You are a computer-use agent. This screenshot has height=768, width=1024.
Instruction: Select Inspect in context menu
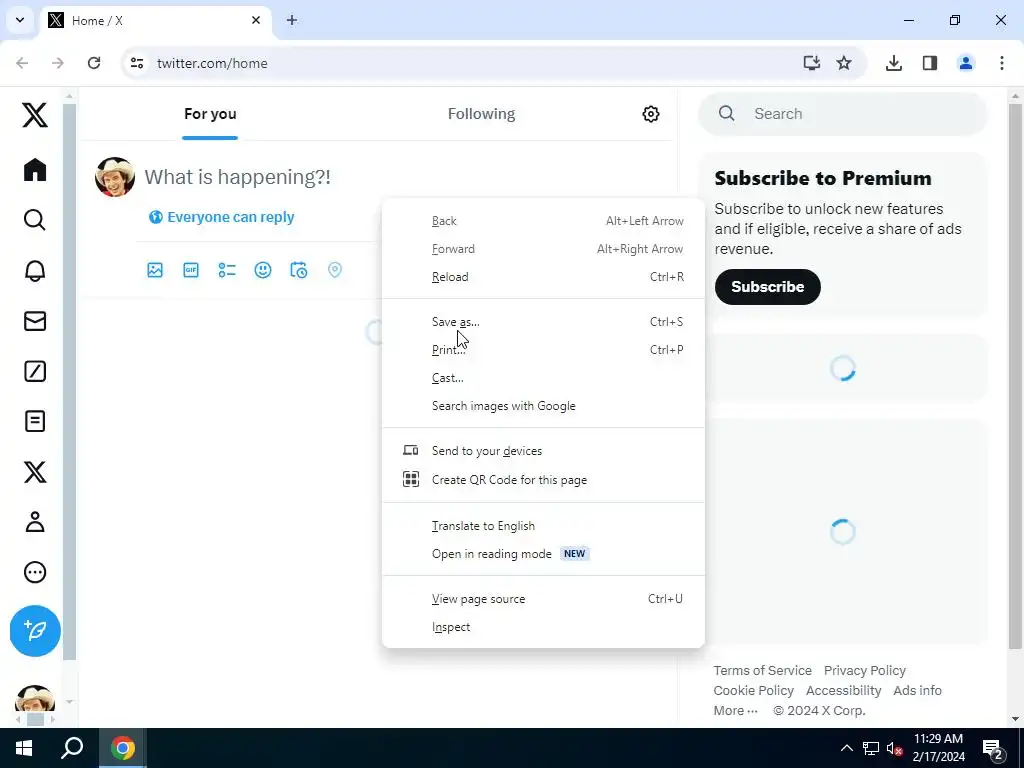543,627
